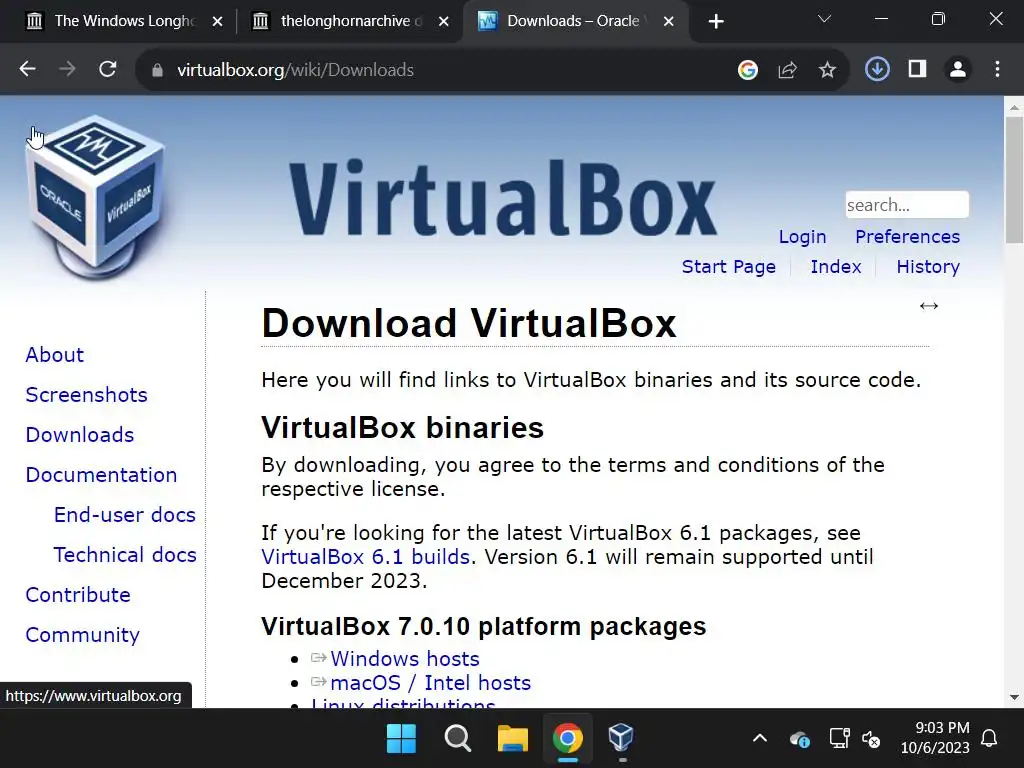Open the Chrome three-dot menu

pos(997,69)
